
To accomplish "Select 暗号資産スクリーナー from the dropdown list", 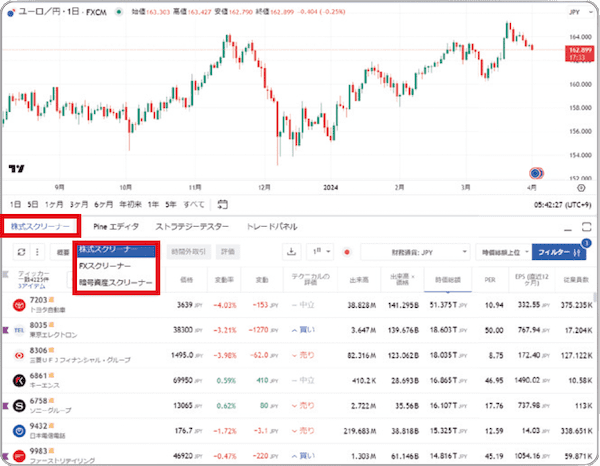I will point(116,283).
